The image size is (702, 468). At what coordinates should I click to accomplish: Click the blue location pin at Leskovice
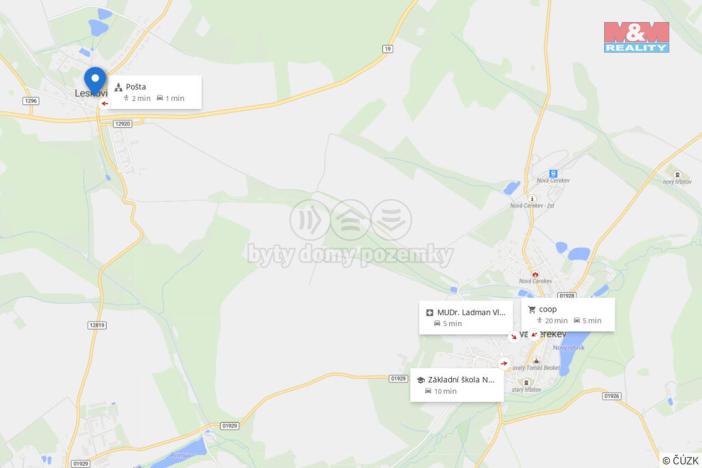pyautogui.click(x=95, y=81)
